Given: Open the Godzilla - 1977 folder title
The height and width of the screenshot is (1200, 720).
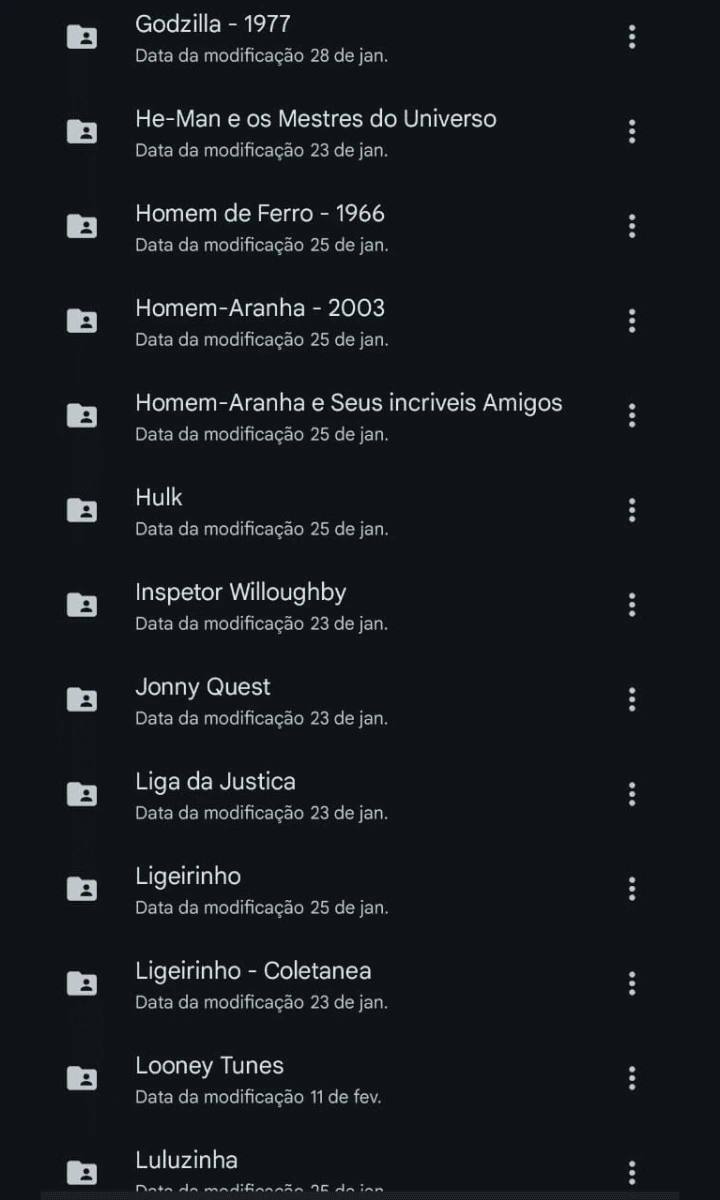Looking at the screenshot, I should pos(213,24).
